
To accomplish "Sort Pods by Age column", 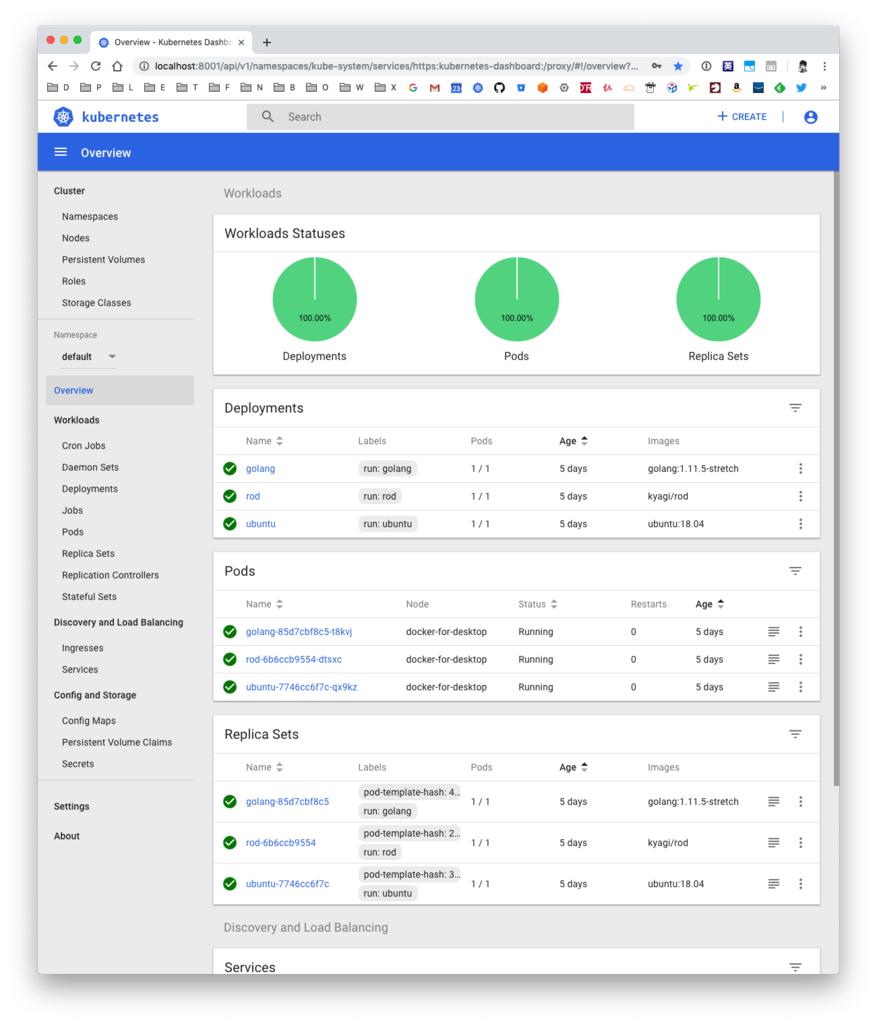I will [x=710, y=604].
